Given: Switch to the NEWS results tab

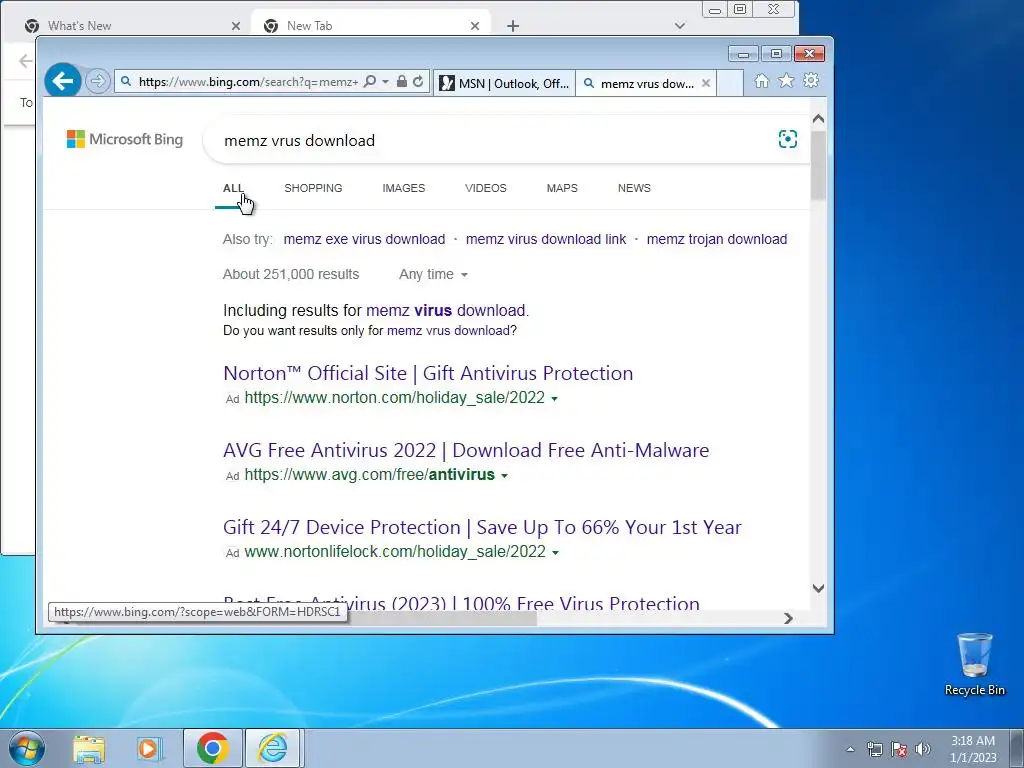Looking at the screenshot, I should click(x=634, y=188).
